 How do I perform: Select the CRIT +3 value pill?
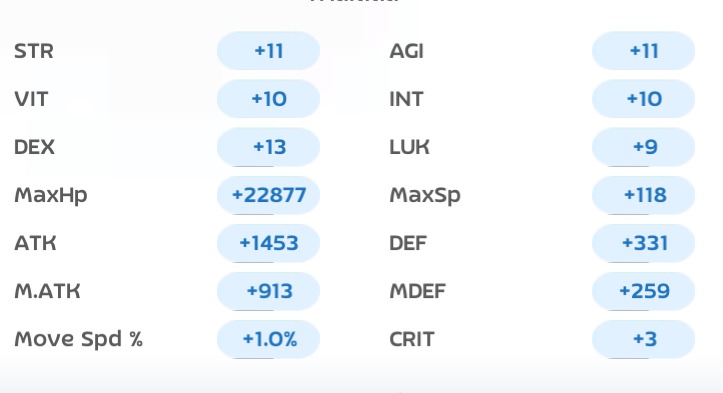(x=644, y=339)
